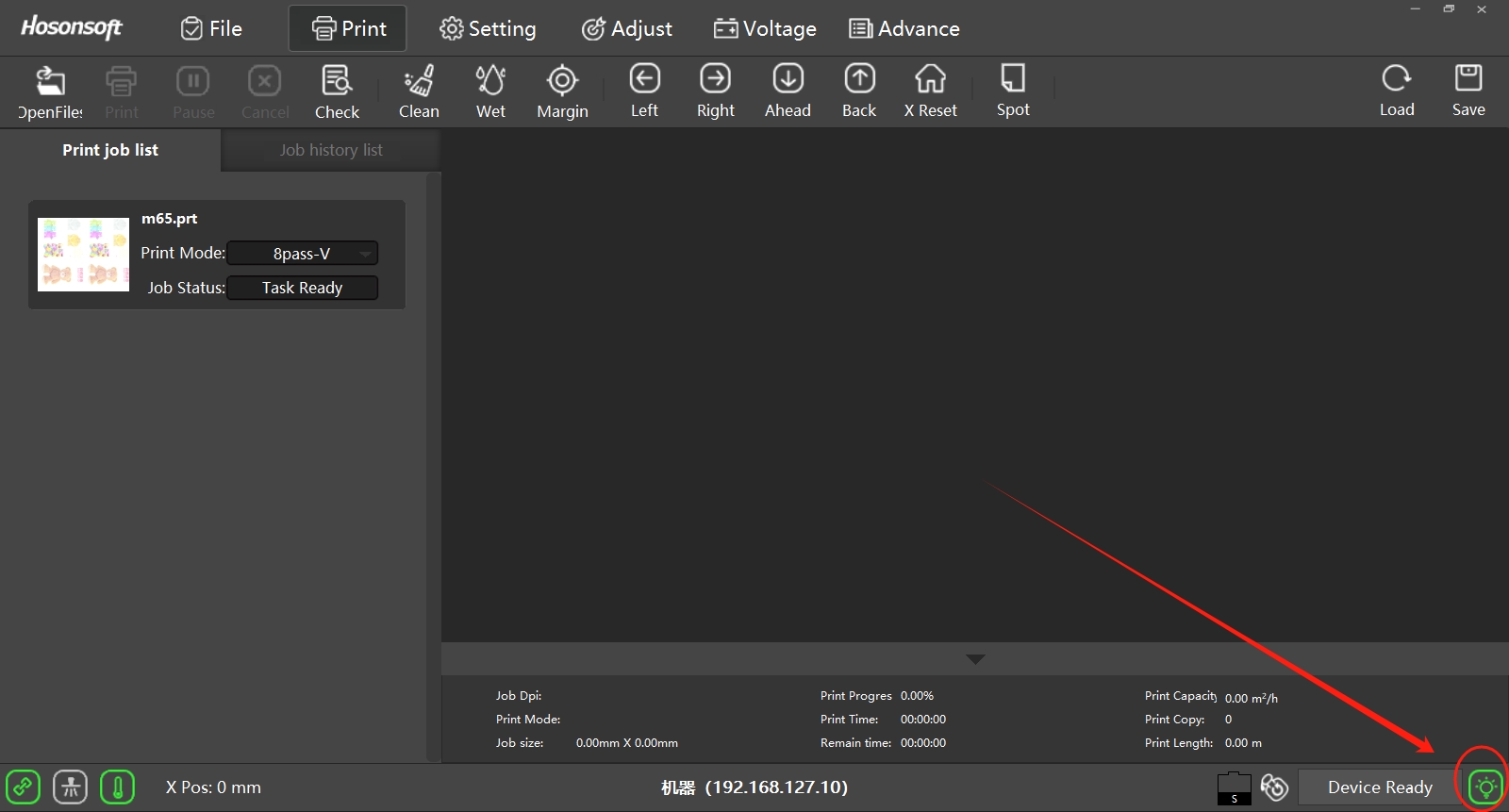Screen dimensions: 1509x812
Task: Select the m65.prt job thumbnail
Action: coord(83,255)
